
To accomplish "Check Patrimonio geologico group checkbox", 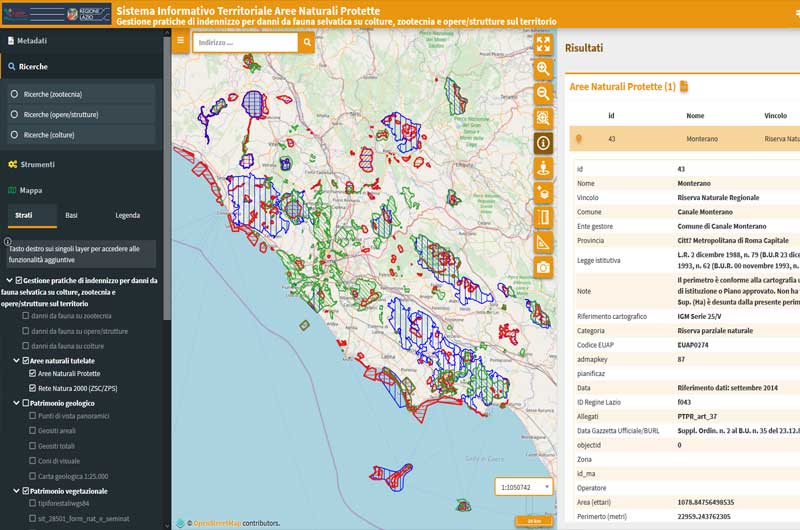I will tap(26, 402).
